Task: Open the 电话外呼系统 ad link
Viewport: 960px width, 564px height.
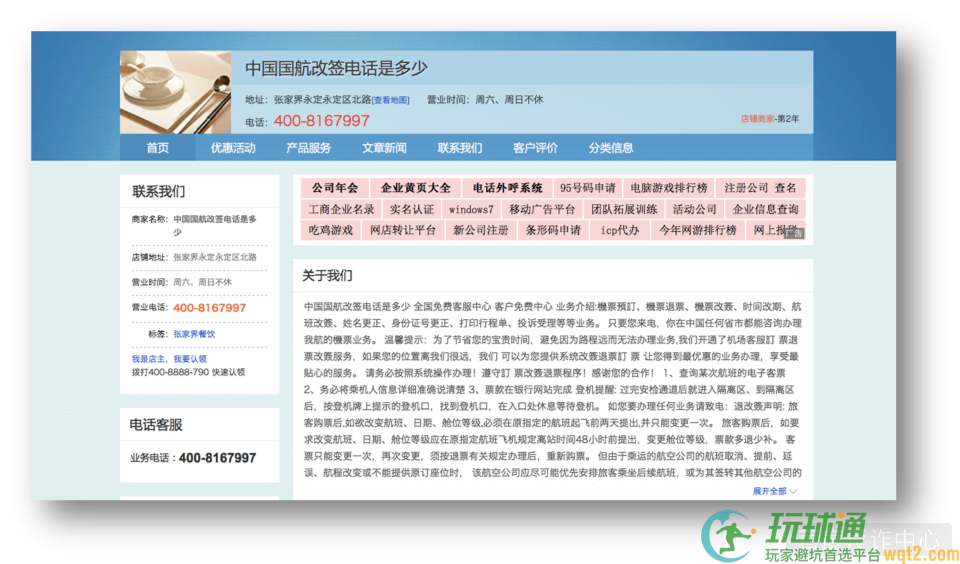Action: point(508,188)
